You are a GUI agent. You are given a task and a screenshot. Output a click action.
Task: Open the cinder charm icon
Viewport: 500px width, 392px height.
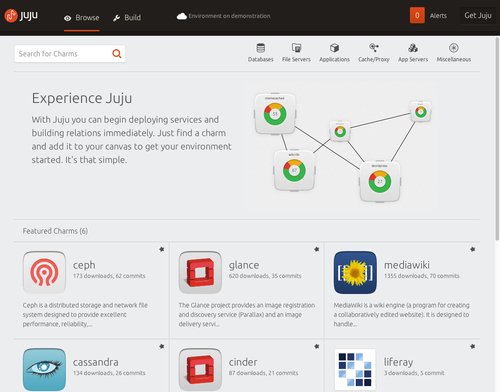pos(200,369)
